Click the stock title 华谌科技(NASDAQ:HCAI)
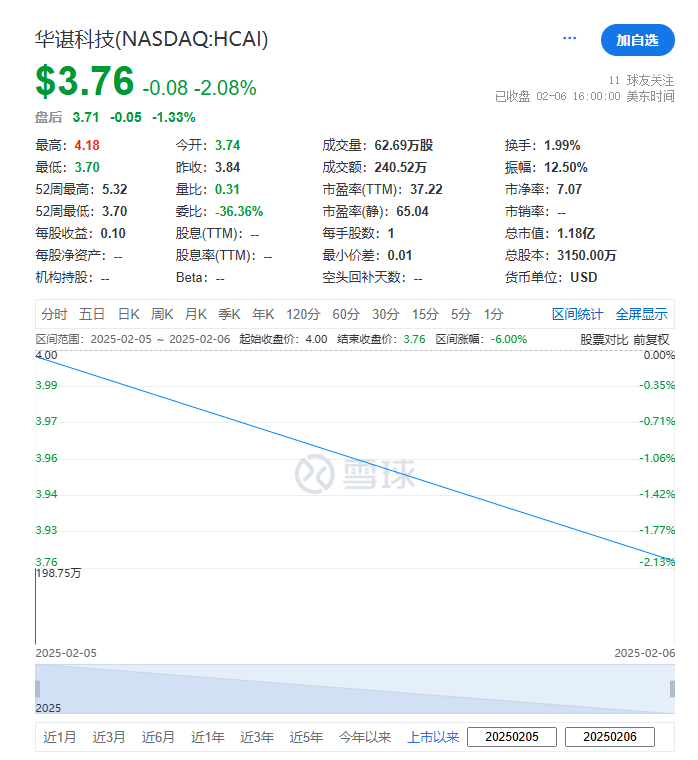This screenshot has width=698, height=760. [x=152, y=39]
